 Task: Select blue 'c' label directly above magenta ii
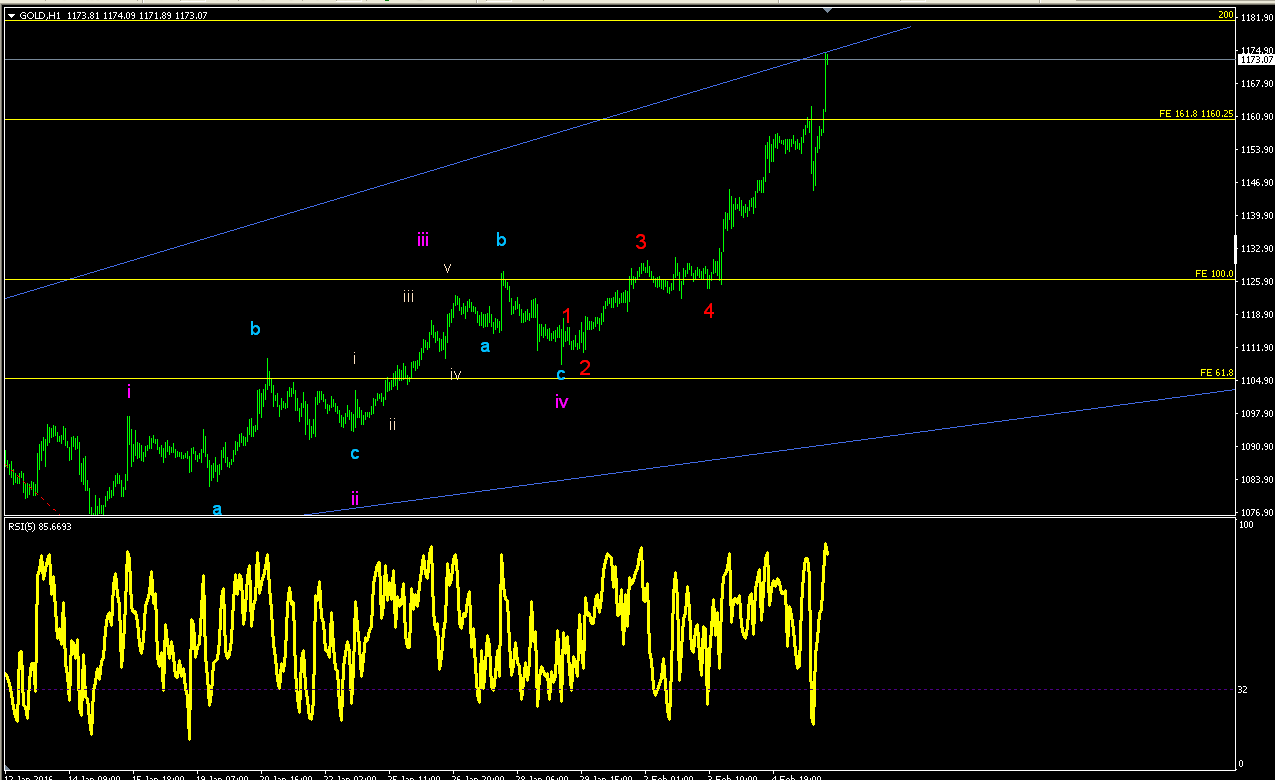click(x=354, y=453)
